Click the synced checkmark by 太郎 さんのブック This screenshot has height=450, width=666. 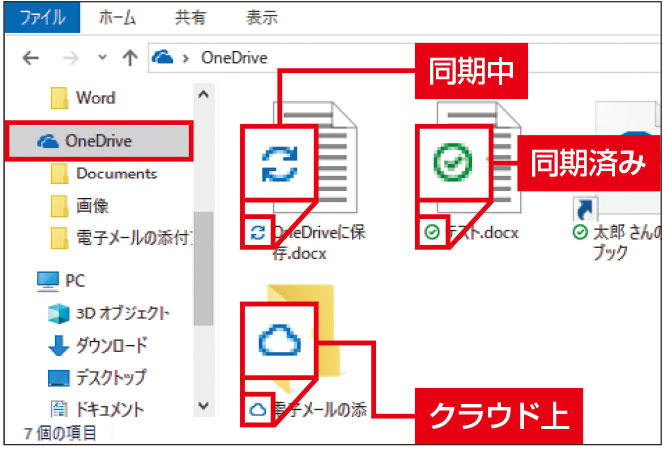[x=580, y=232]
